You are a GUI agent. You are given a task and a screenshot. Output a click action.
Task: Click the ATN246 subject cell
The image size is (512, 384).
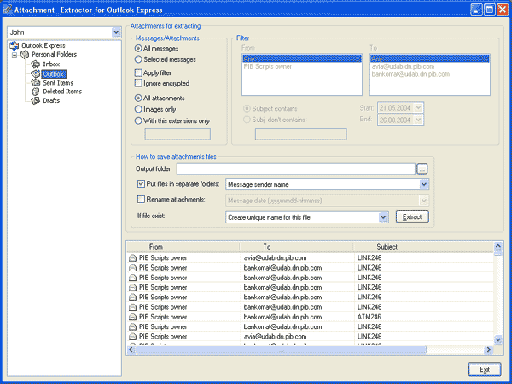pyautogui.click(x=369, y=317)
